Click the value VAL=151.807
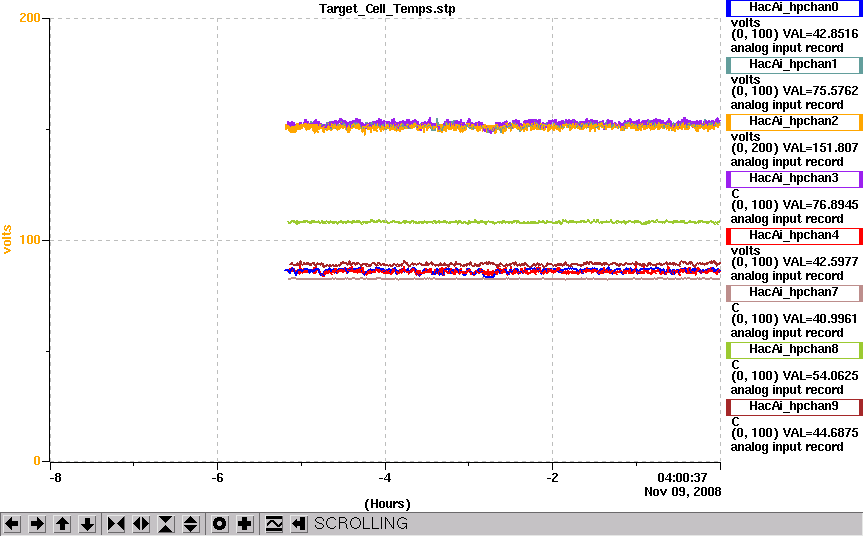Viewport: 863px width, 536px height. [821, 148]
